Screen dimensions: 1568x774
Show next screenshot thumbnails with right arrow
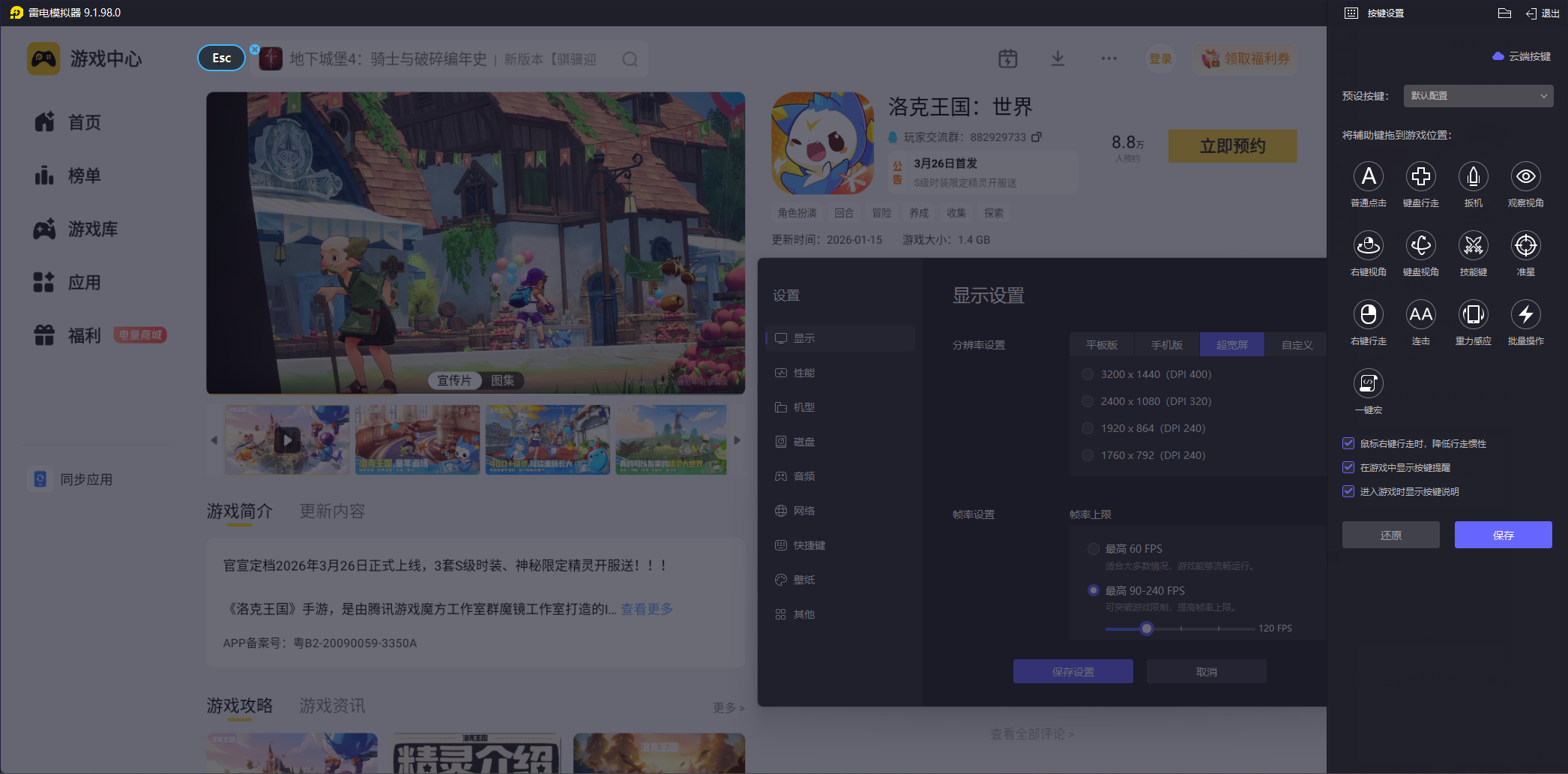pyautogui.click(x=737, y=440)
